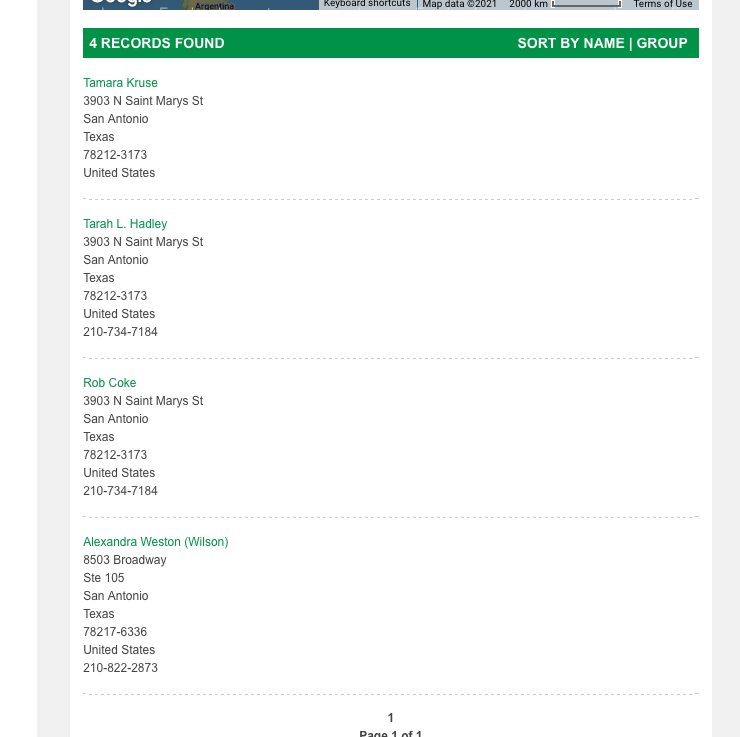The width and height of the screenshot is (740, 737).
Task: Open the map Terms of Use link
Action: click(663, 4)
